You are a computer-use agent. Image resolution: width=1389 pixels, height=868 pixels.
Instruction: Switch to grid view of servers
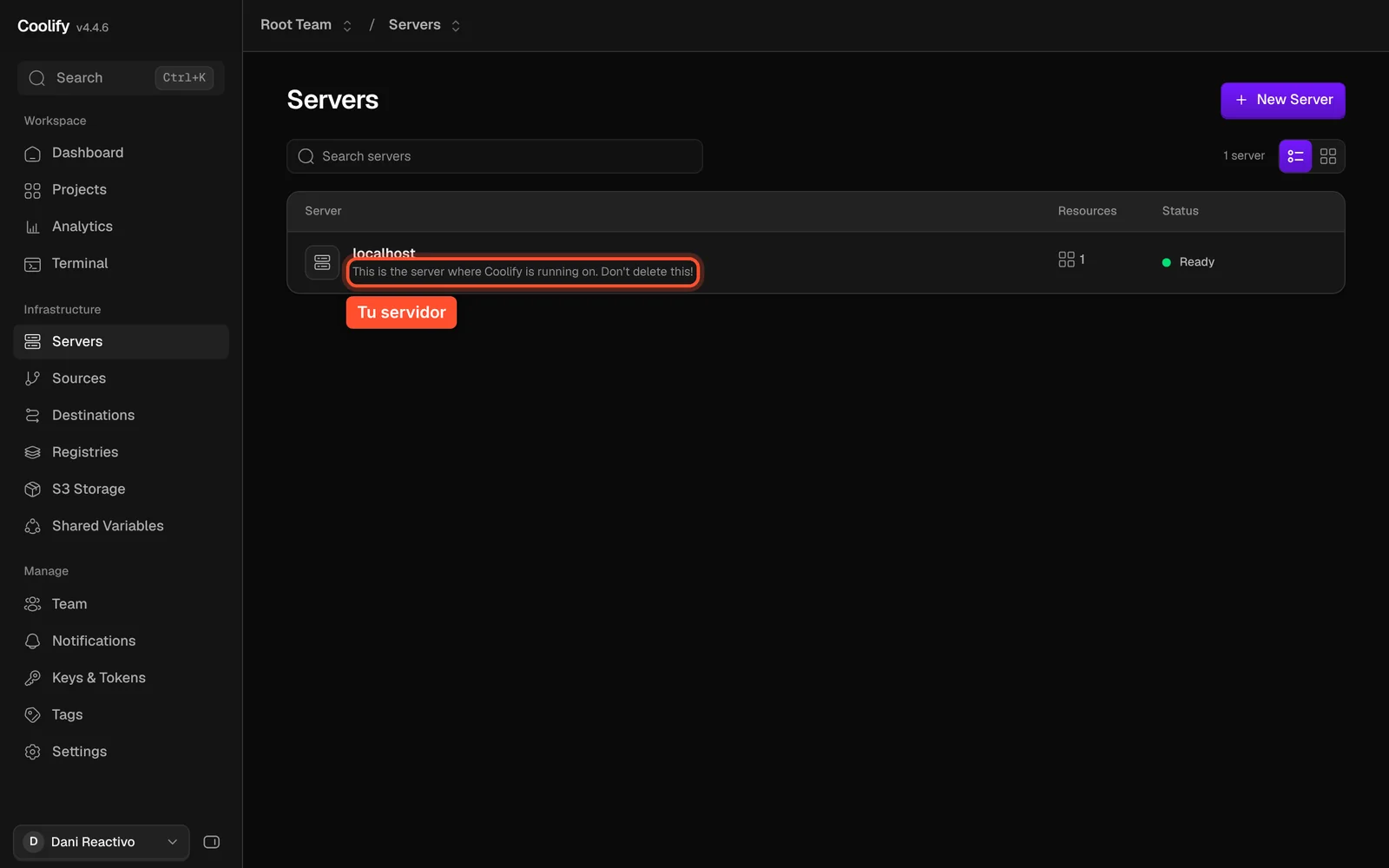click(x=1328, y=156)
